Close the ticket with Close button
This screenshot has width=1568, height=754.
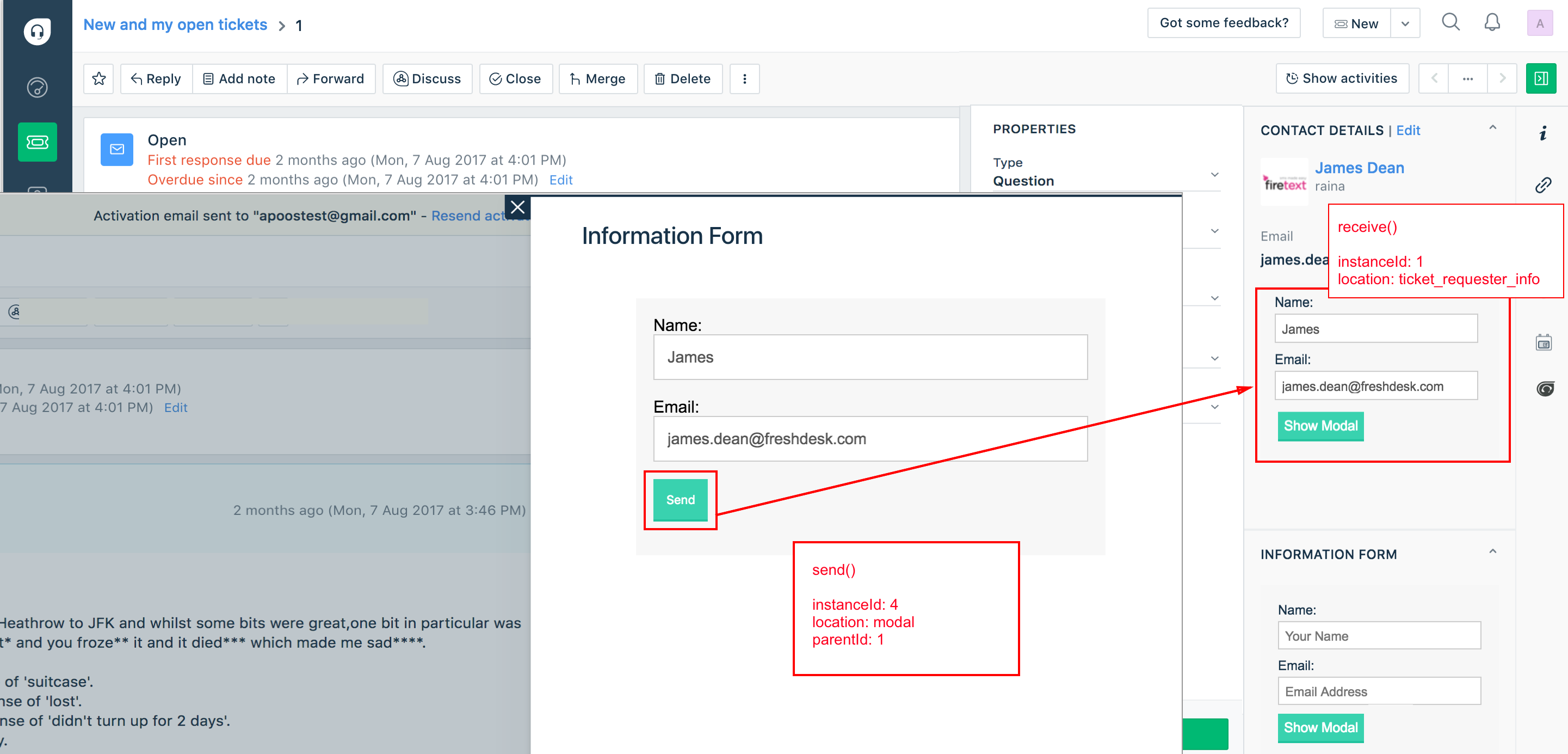516,78
